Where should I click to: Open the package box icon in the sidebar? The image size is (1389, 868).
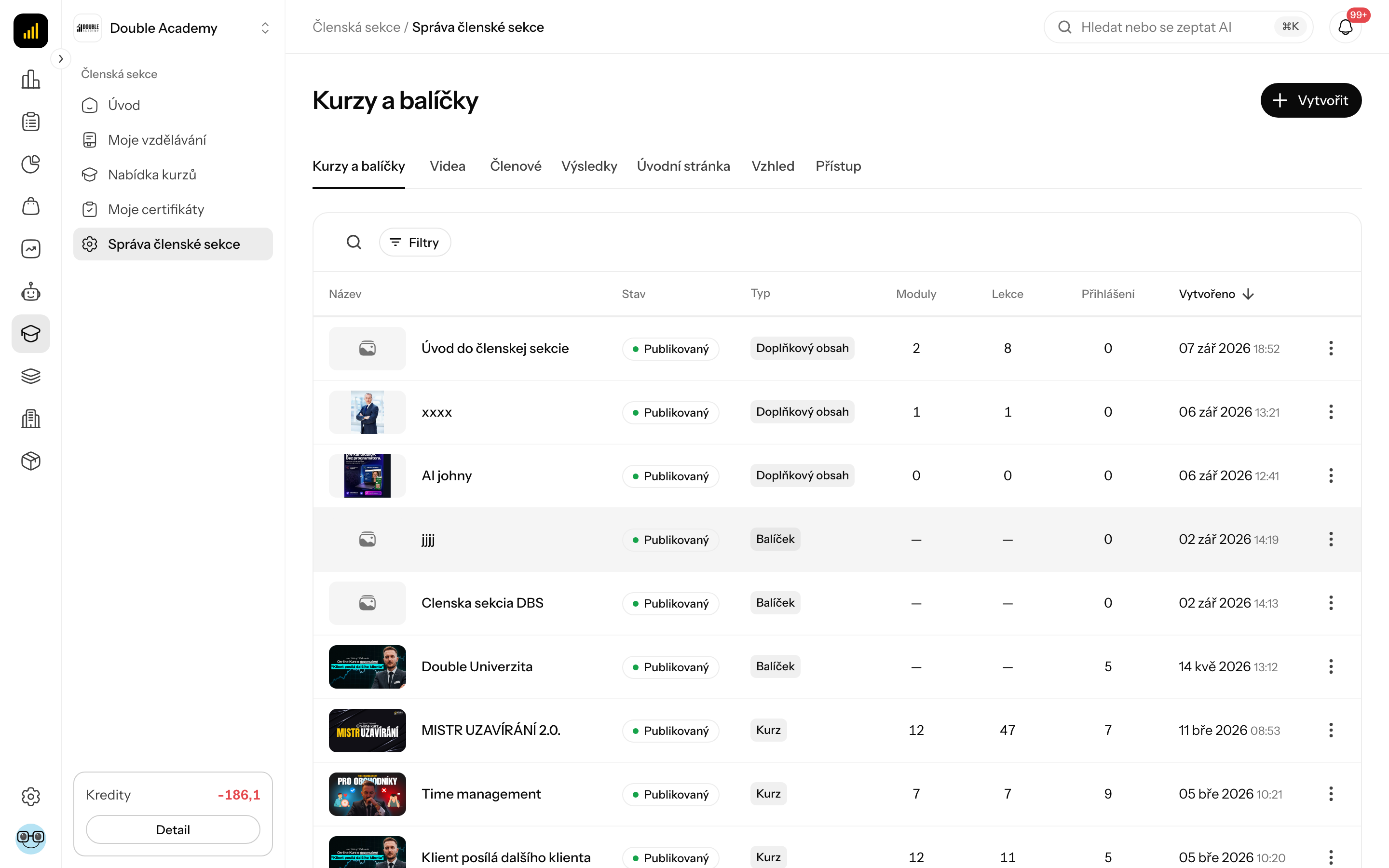tap(30, 461)
